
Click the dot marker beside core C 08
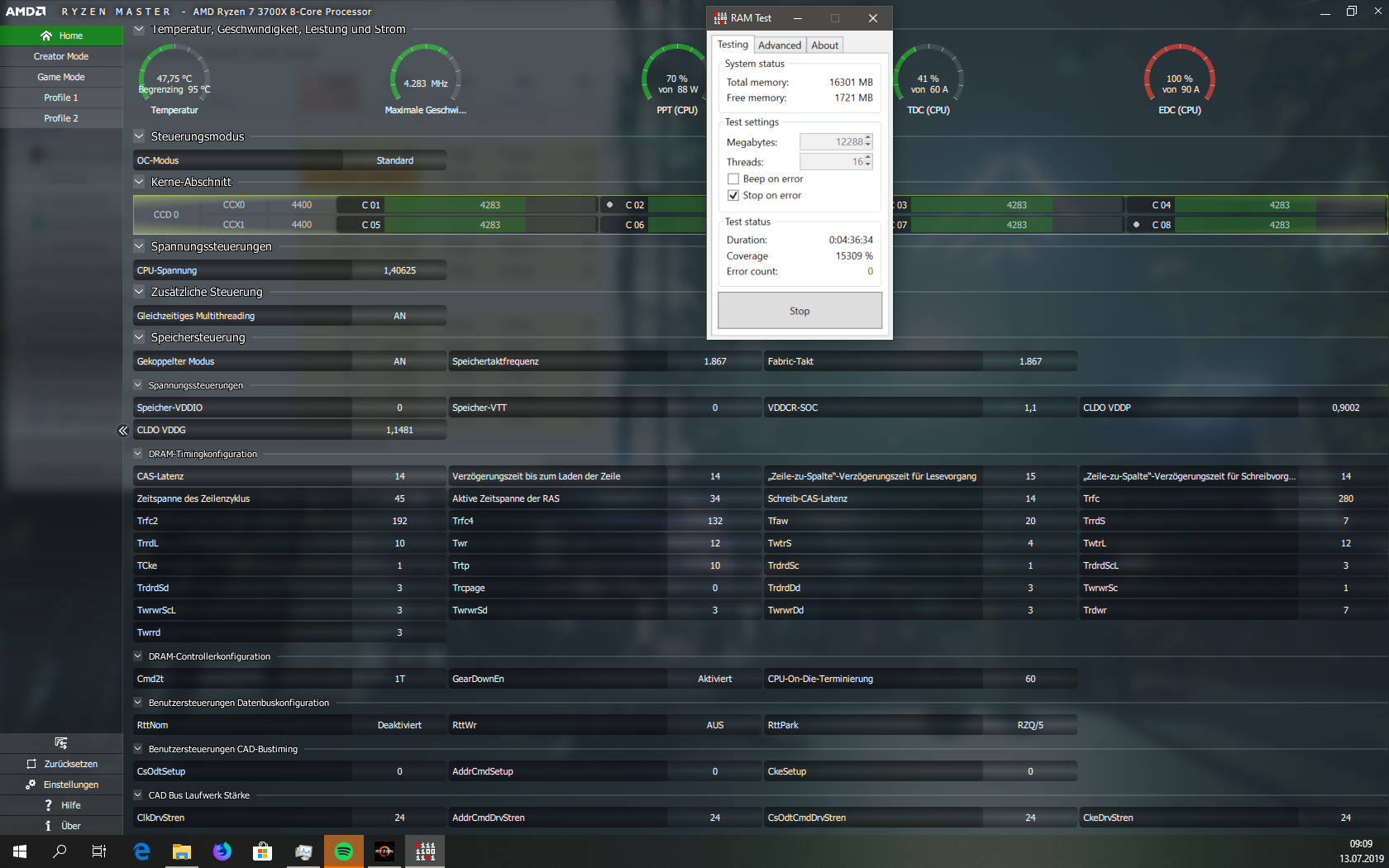point(1136,225)
